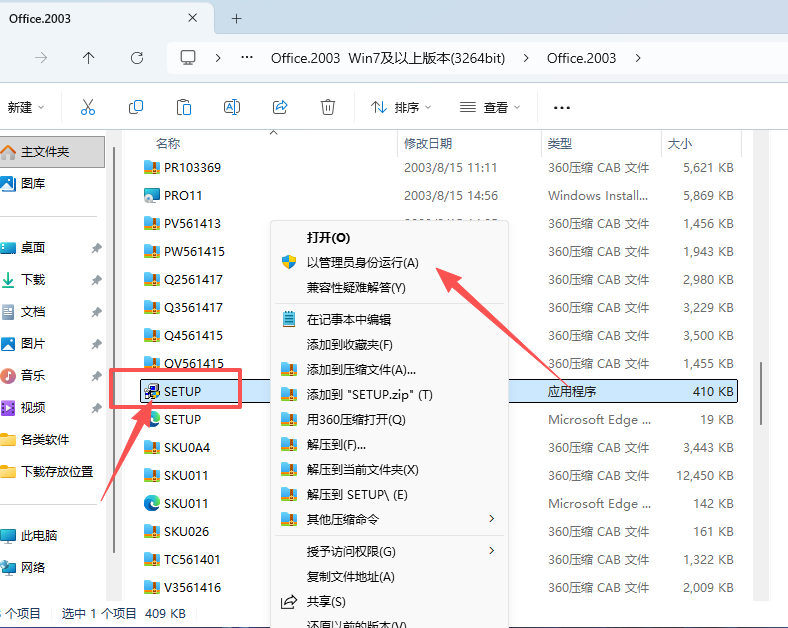788x628 pixels.
Task: Click the Delete trash can icon
Action: (328, 107)
